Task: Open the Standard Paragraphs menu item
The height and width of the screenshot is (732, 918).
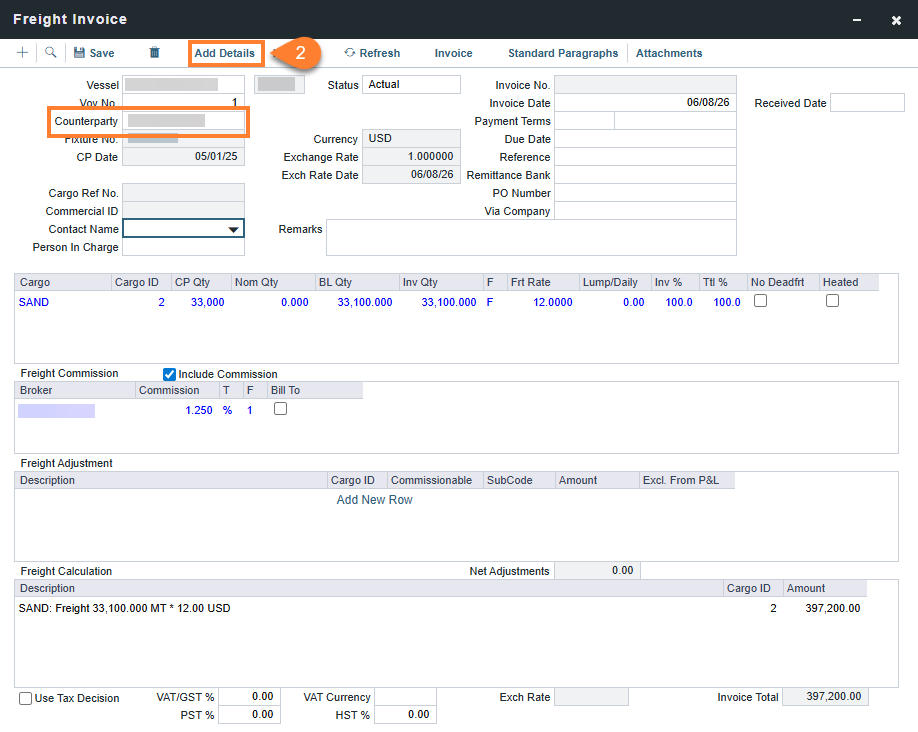Action: point(563,53)
